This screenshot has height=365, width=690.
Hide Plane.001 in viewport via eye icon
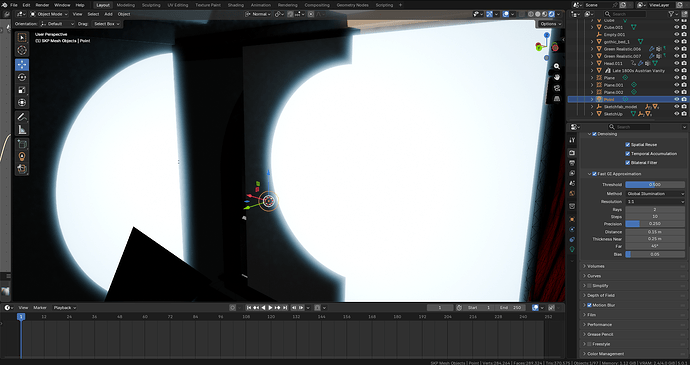[677, 85]
